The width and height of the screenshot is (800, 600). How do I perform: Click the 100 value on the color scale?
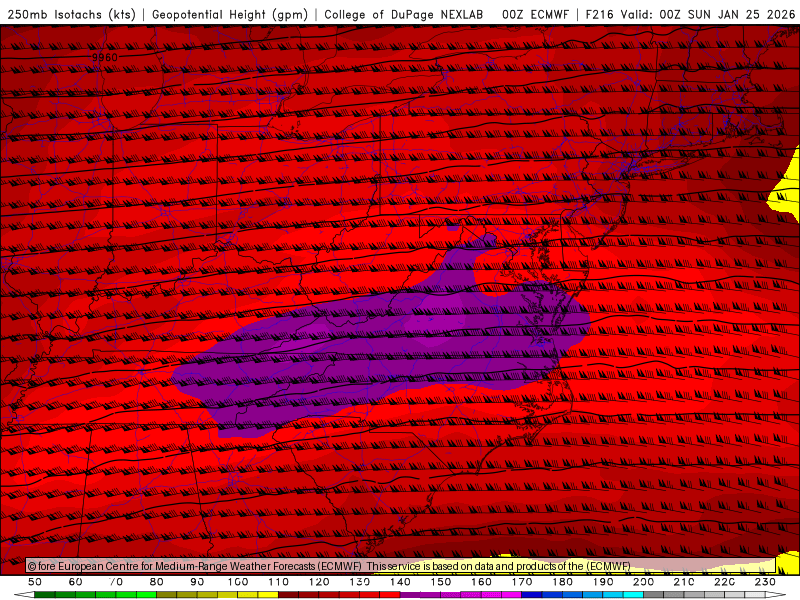[238, 582]
